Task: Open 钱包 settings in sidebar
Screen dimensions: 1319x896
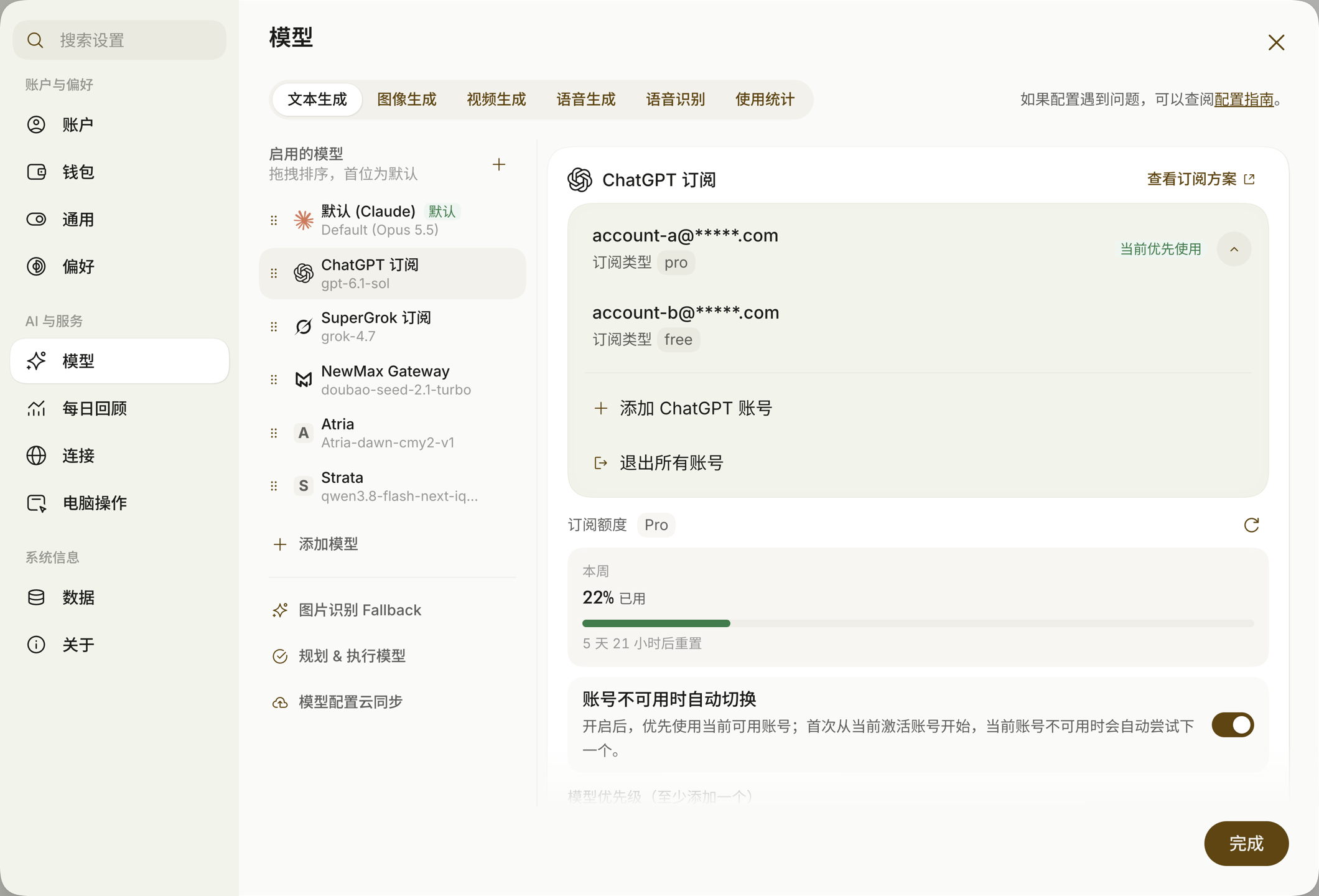Action: [119, 172]
